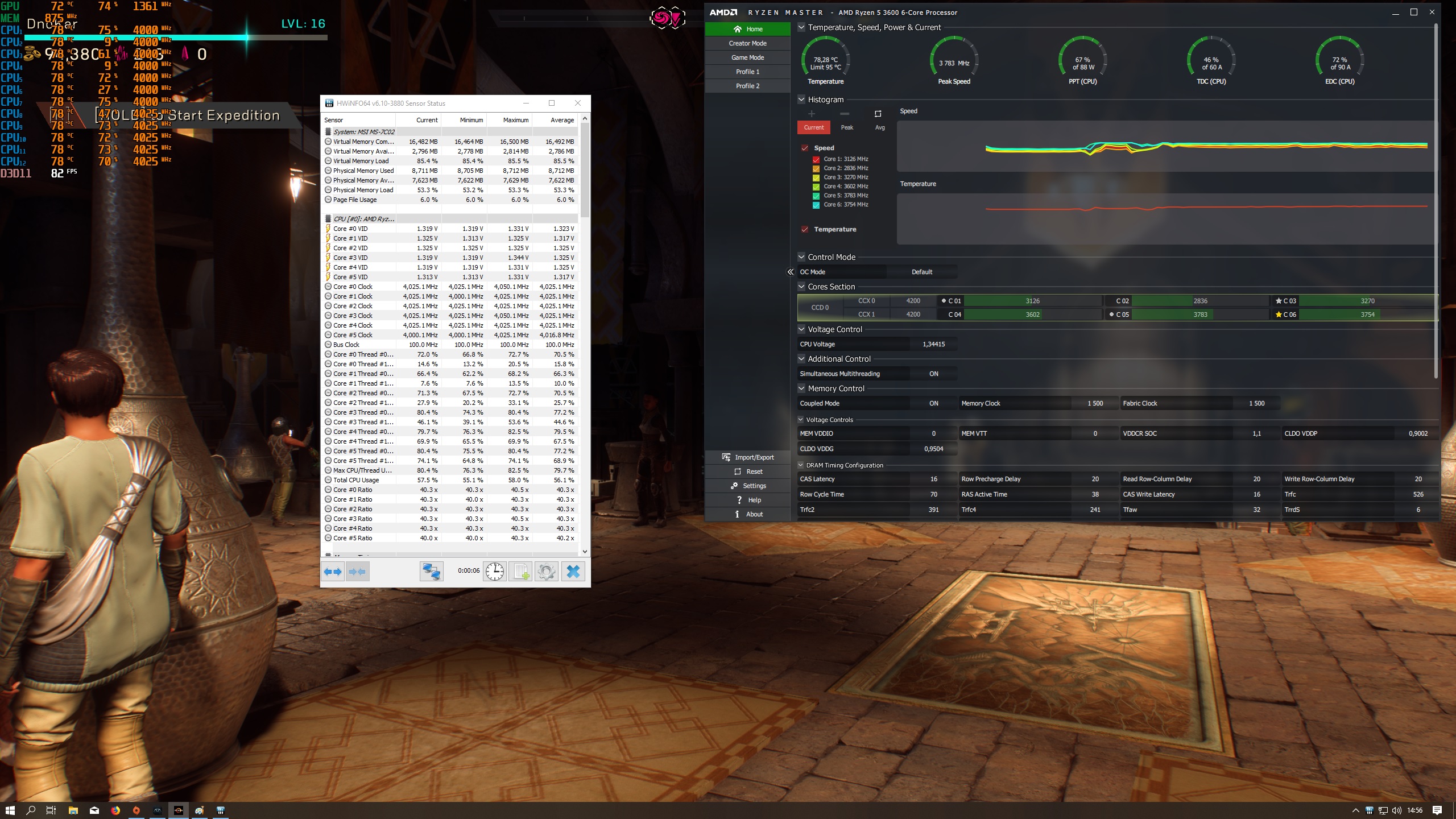Open Task View on taskbar
1456x819 pixels.
click(x=51, y=810)
